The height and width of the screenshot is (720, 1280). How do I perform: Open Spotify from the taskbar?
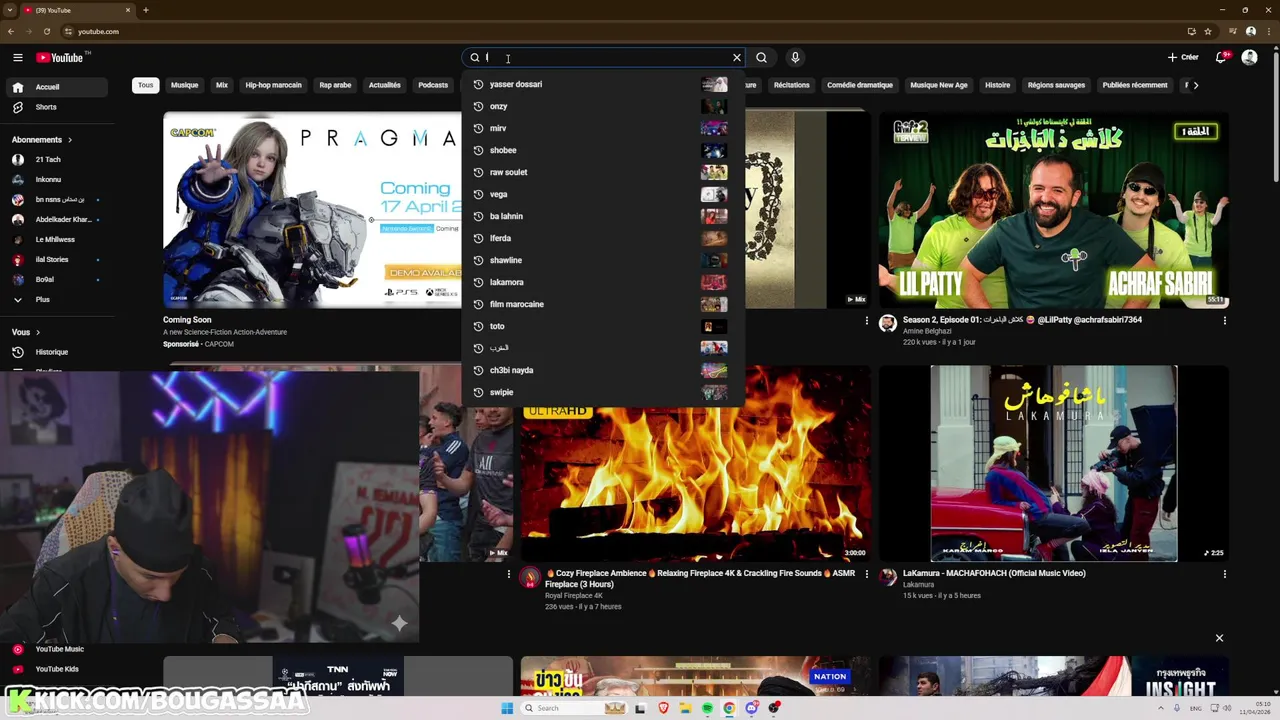pyautogui.click(x=707, y=708)
